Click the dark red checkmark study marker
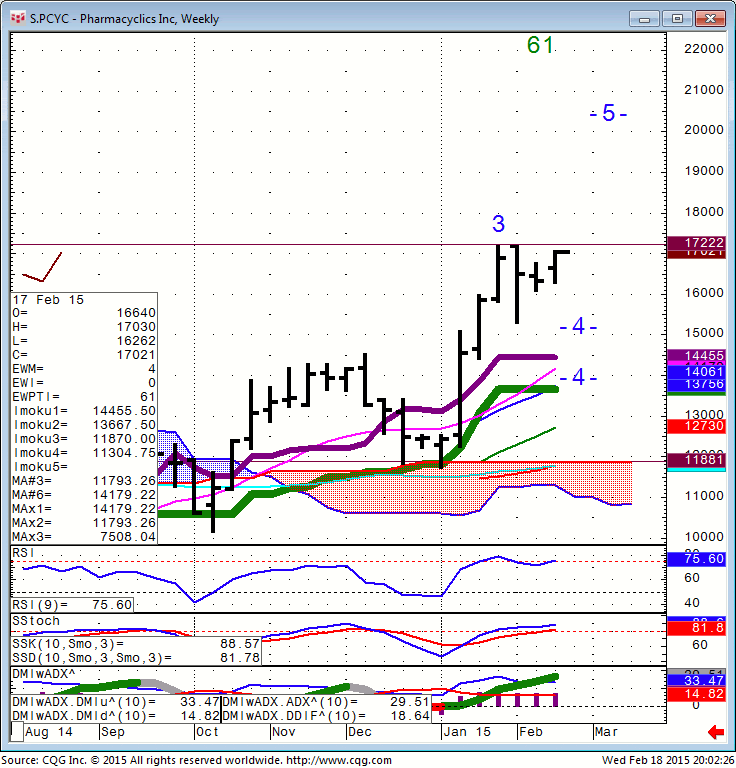 click(x=42, y=267)
